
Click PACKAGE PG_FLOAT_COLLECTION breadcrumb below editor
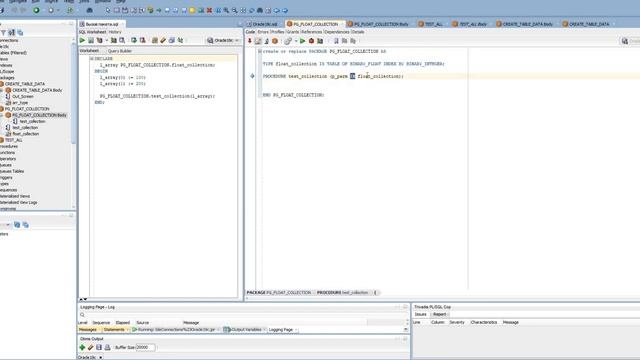[x=279, y=293]
